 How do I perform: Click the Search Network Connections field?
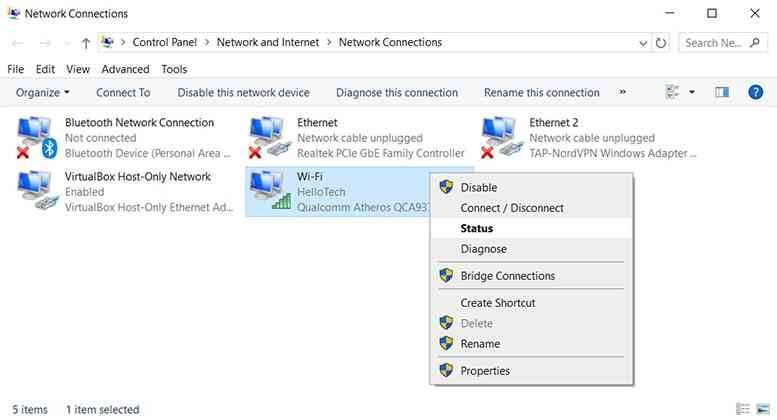pyautogui.click(x=723, y=43)
